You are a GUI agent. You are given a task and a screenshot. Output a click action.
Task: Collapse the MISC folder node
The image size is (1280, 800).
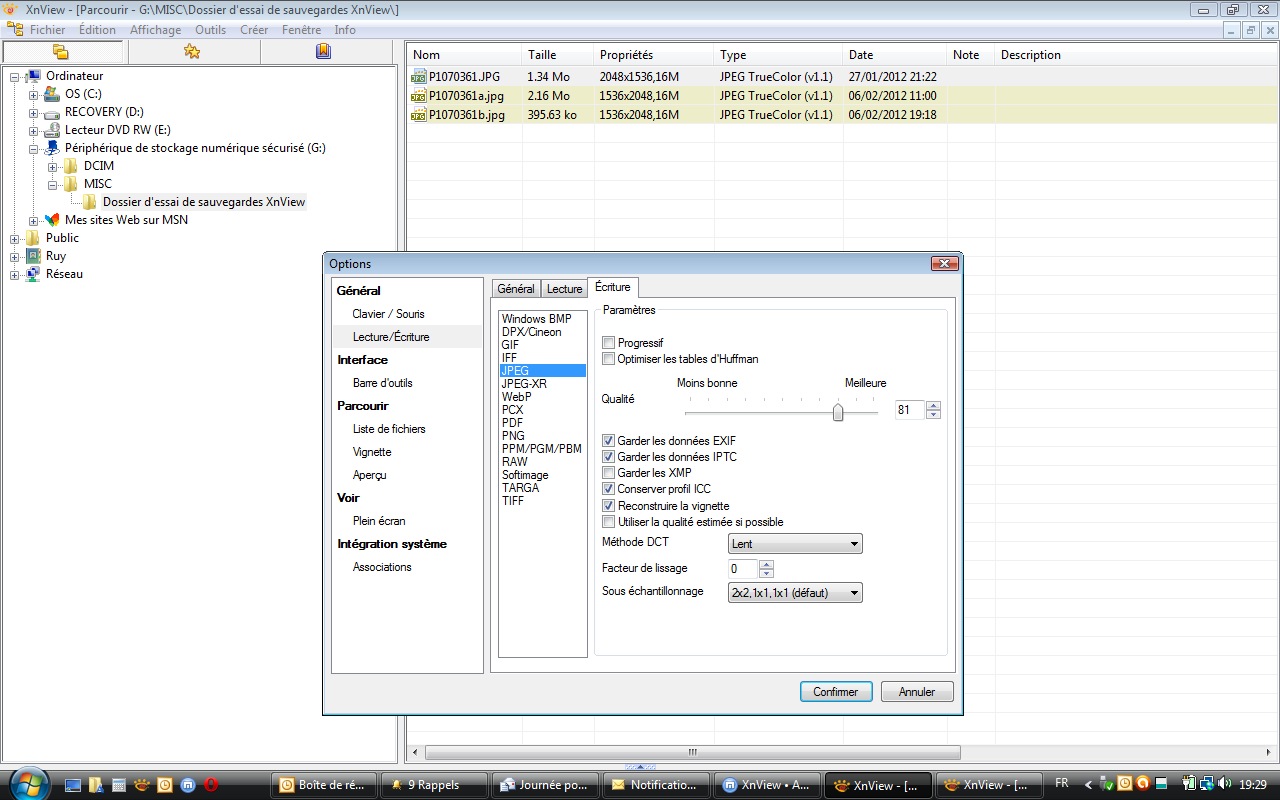(x=52, y=184)
